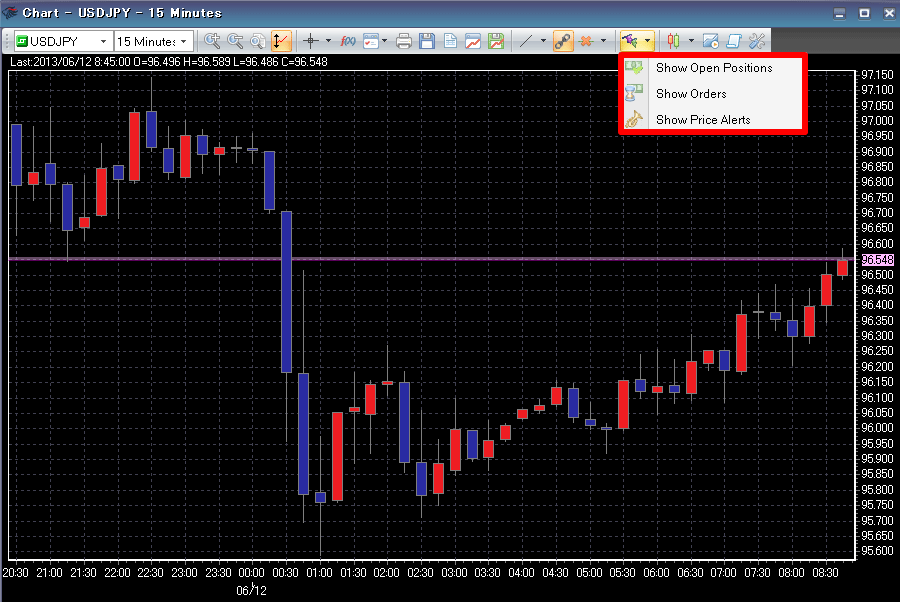Click the Chart - USDJPY - 15 Minutes title
This screenshot has height=602, width=900.
pyautogui.click(x=122, y=13)
